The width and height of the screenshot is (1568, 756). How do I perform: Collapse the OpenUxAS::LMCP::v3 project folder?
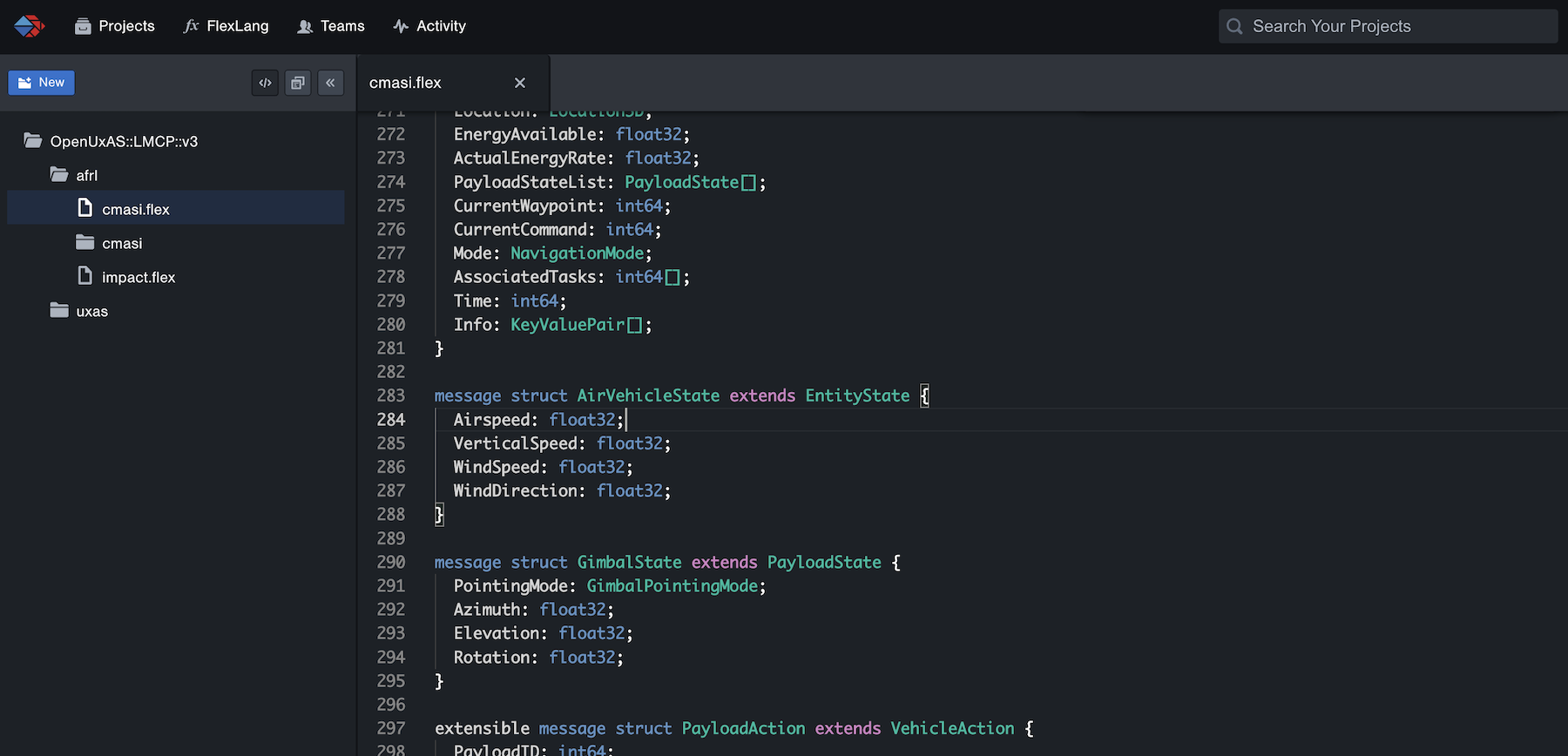(x=111, y=141)
